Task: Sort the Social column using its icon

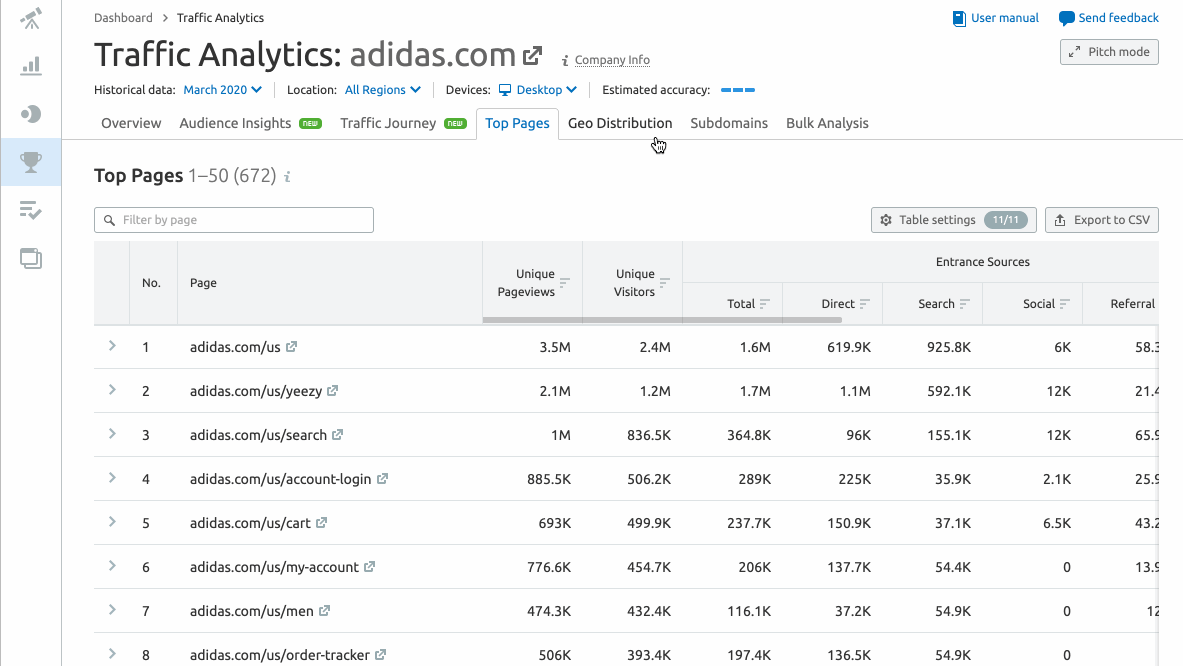Action: [x=1065, y=304]
